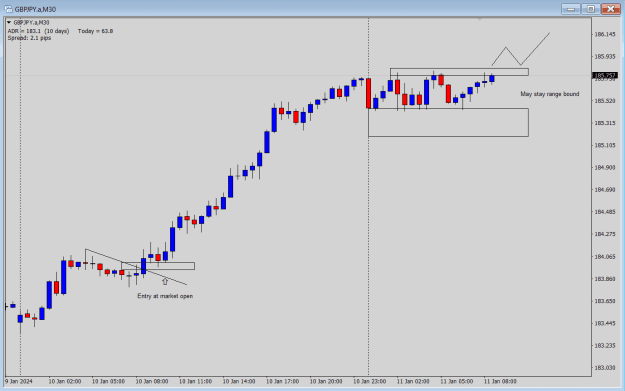Click the '11 Jan 08:00' time axis label
Viewport: 625px width, 391px height.
coord(500,381)
